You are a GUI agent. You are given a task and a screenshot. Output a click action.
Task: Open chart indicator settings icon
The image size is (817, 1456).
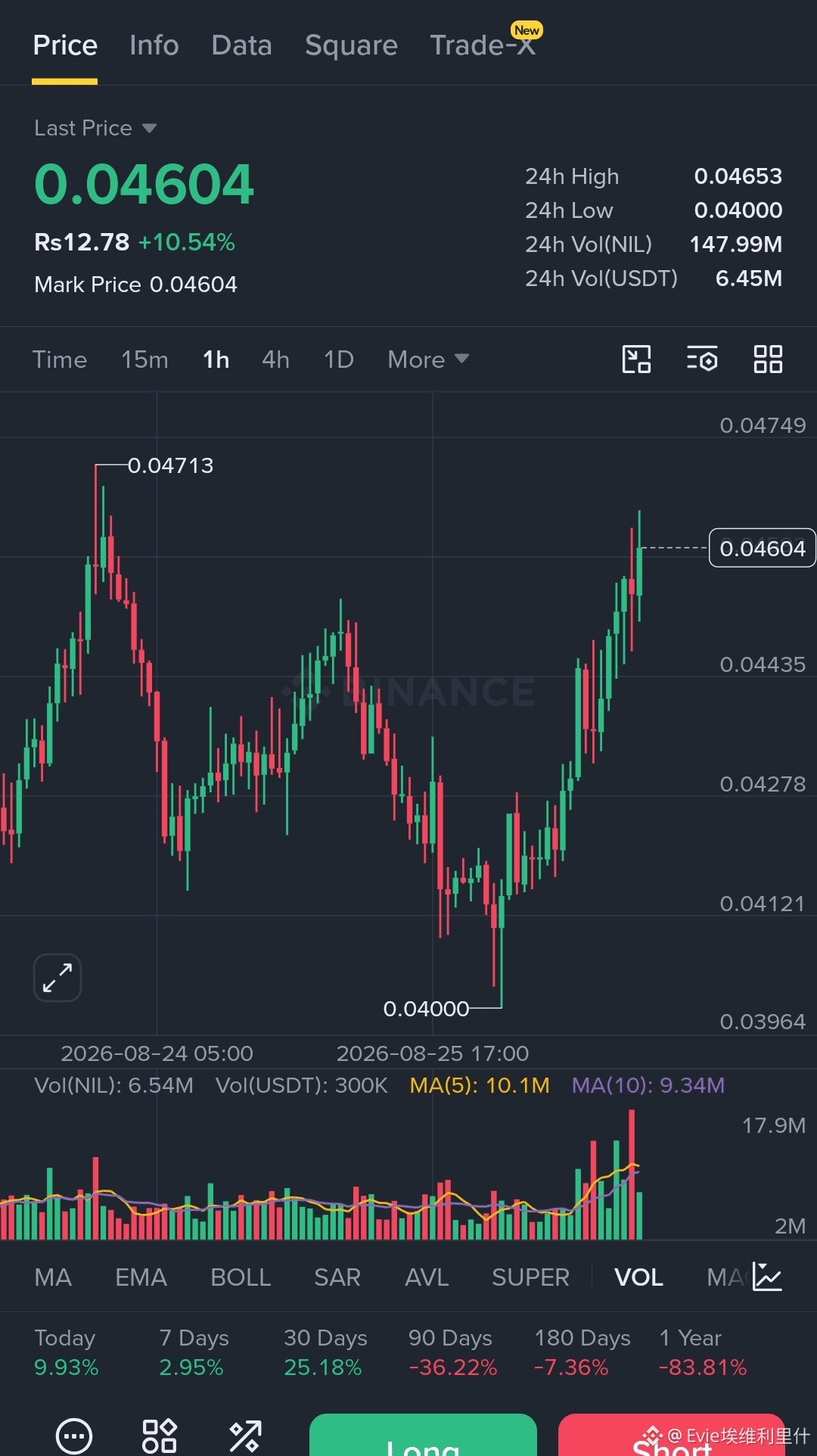pyautogui.click(x=702, y=359)
